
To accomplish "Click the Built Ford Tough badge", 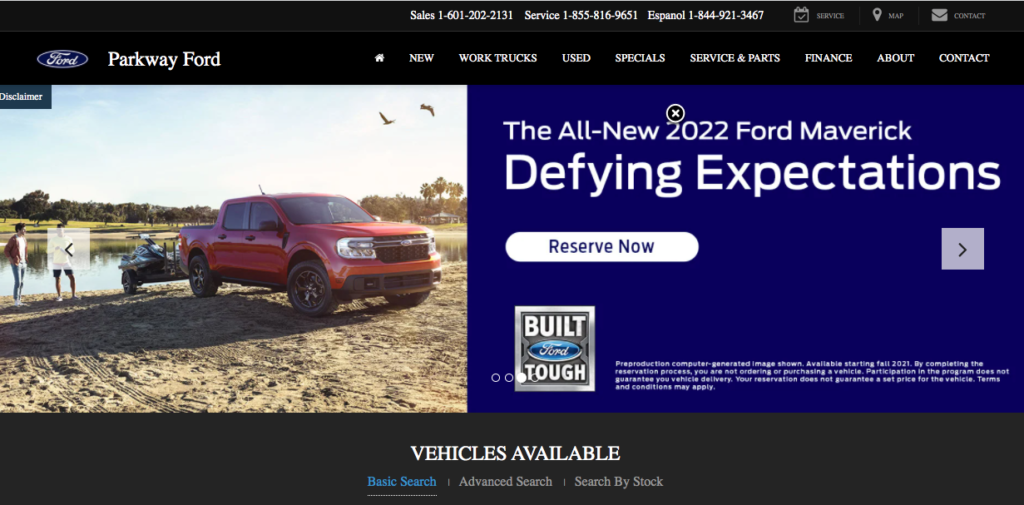I will pyautogui.click(x=554, y=348).
